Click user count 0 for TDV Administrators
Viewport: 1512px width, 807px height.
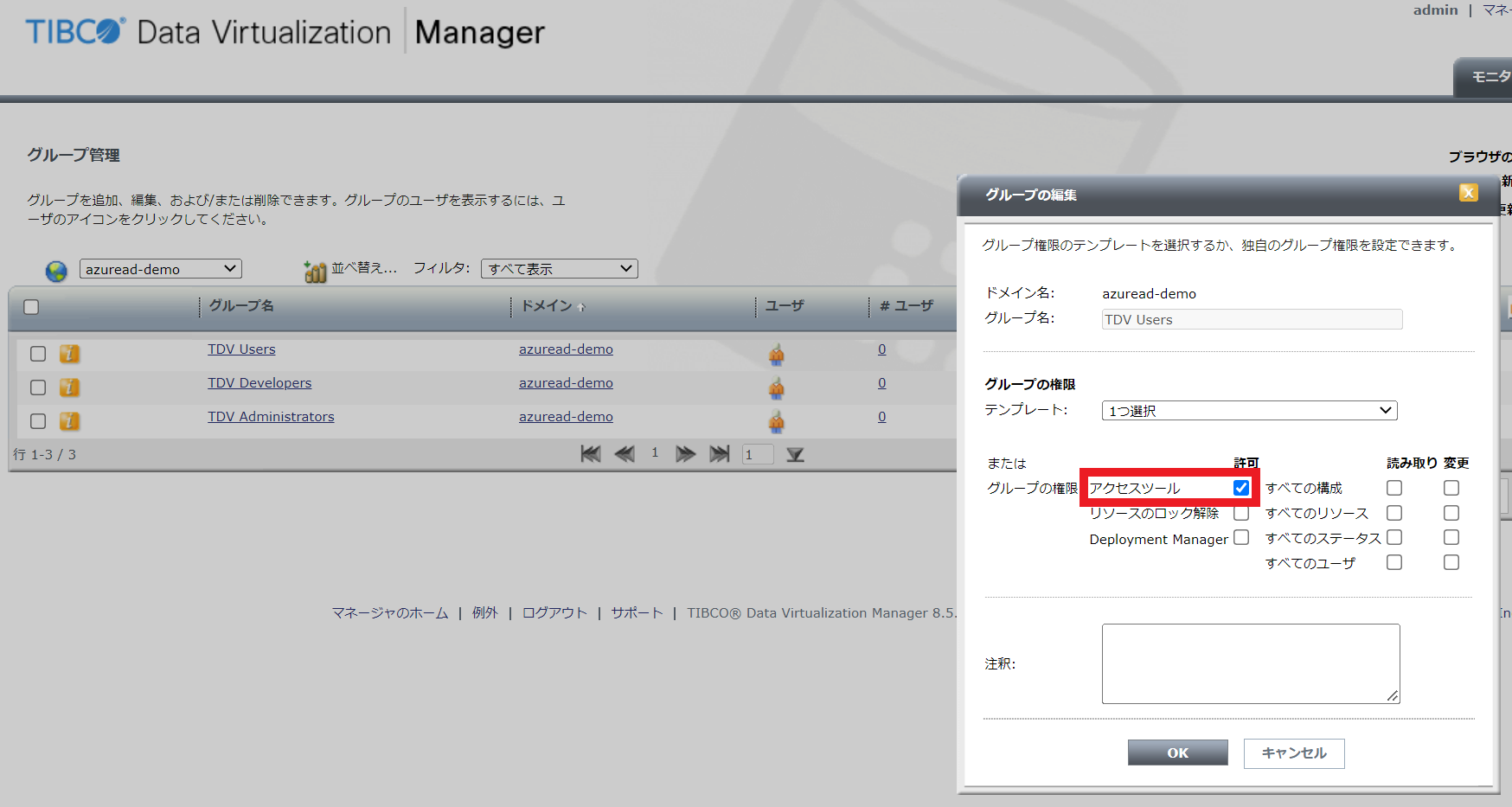[x=882, y=417]
